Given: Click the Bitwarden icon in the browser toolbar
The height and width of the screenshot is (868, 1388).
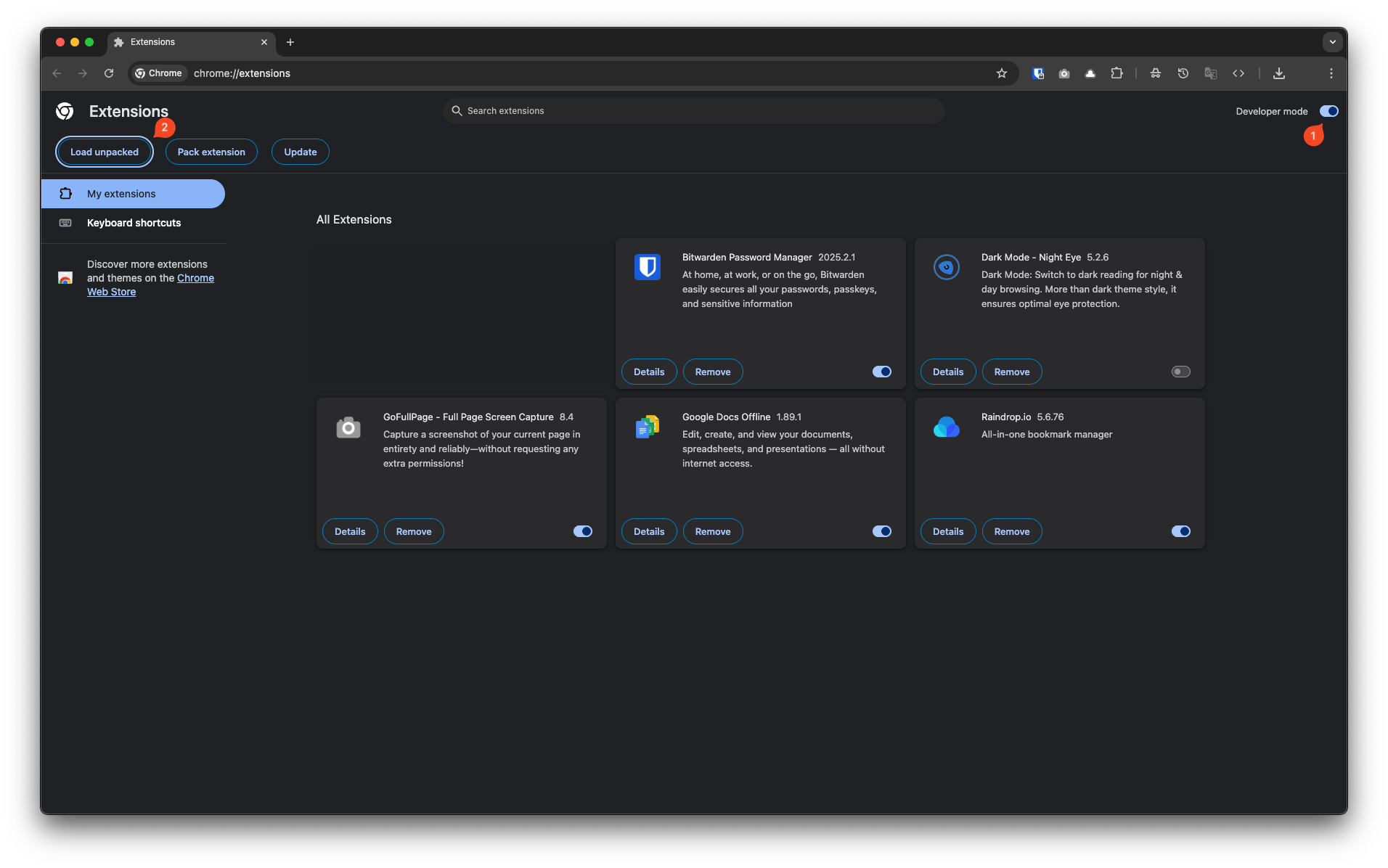Looking at the screenshot, I should 1038,73.
